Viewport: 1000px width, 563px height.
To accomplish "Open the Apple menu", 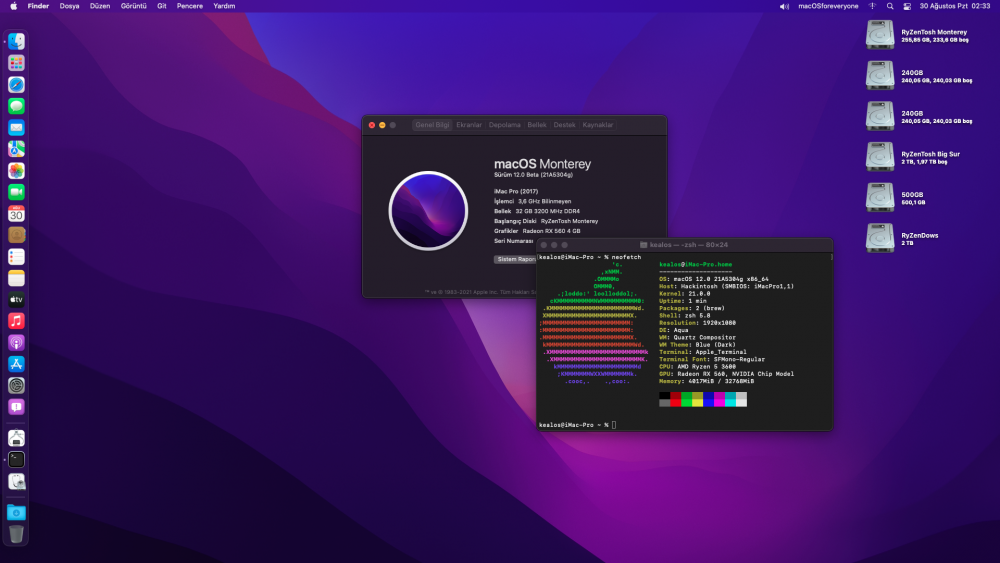I will 13,6.
